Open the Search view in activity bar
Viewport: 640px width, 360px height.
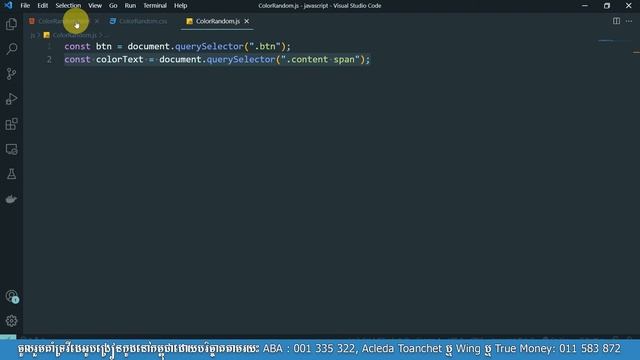(11, 49)
